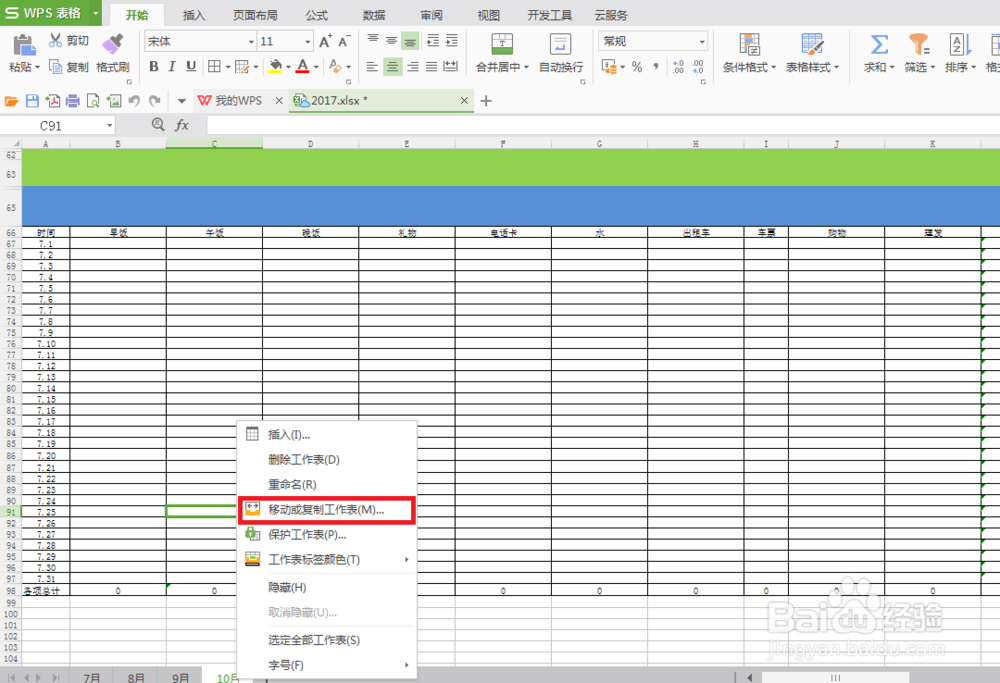Click the Copy icon

(55, 66)
